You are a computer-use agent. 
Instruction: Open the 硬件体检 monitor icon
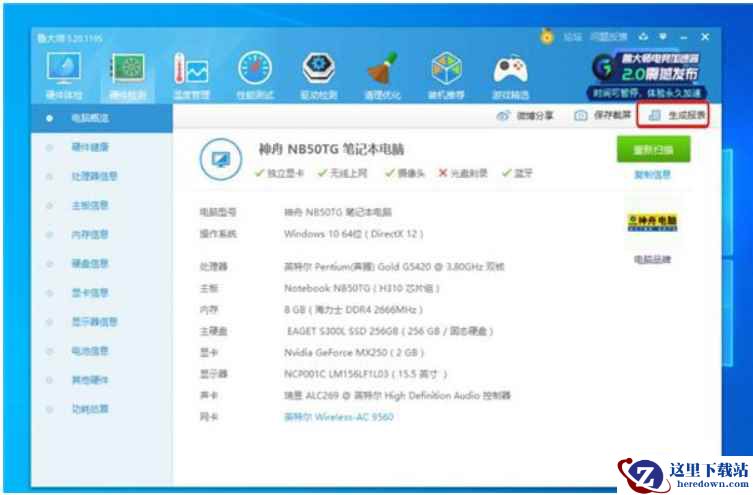pos(64,68)
